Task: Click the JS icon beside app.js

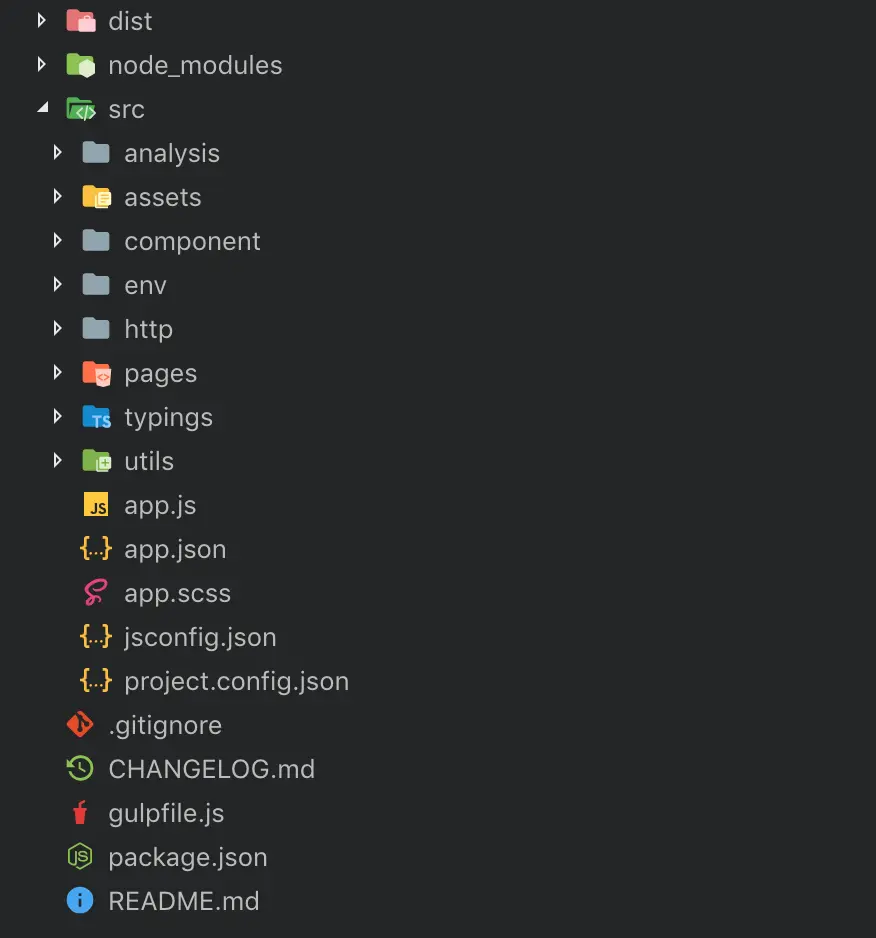Action: [x=96, y=505]
